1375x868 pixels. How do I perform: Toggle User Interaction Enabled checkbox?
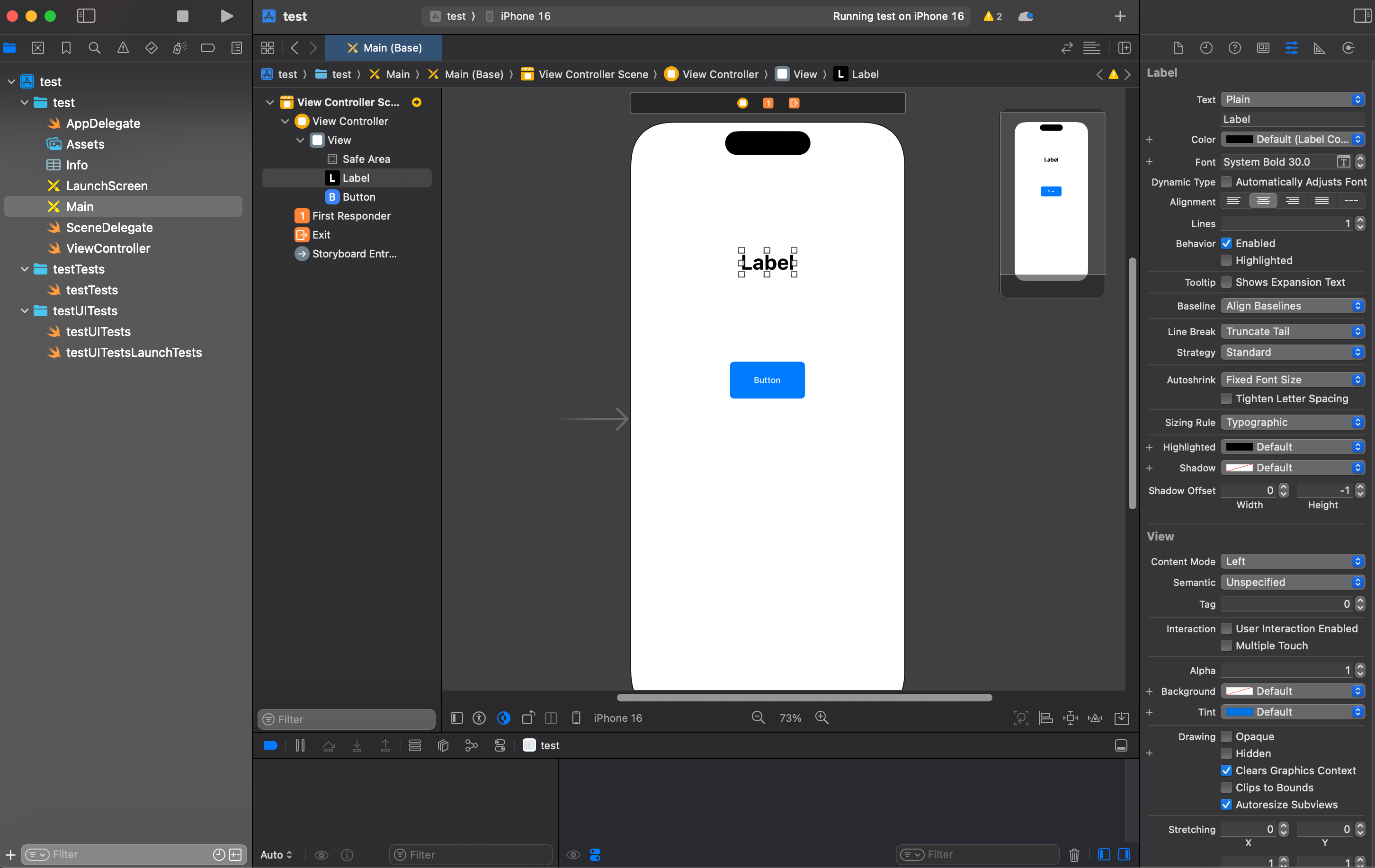(x=1226, y=629)
